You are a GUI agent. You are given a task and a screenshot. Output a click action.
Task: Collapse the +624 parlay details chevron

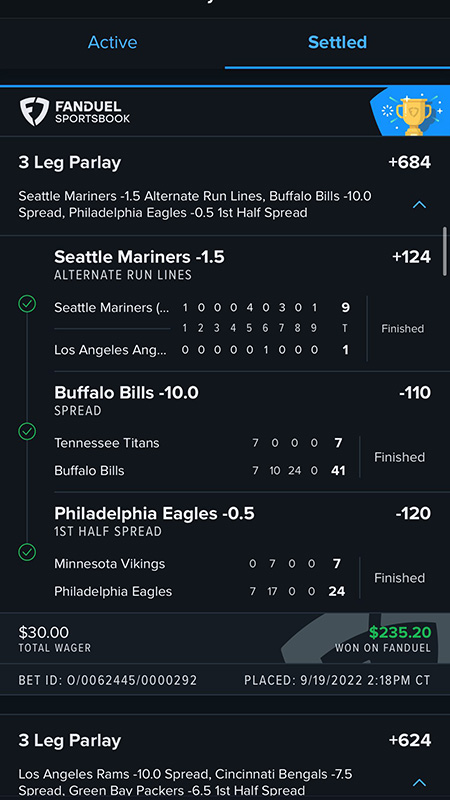pyautogui.click(x=419, y=782)
